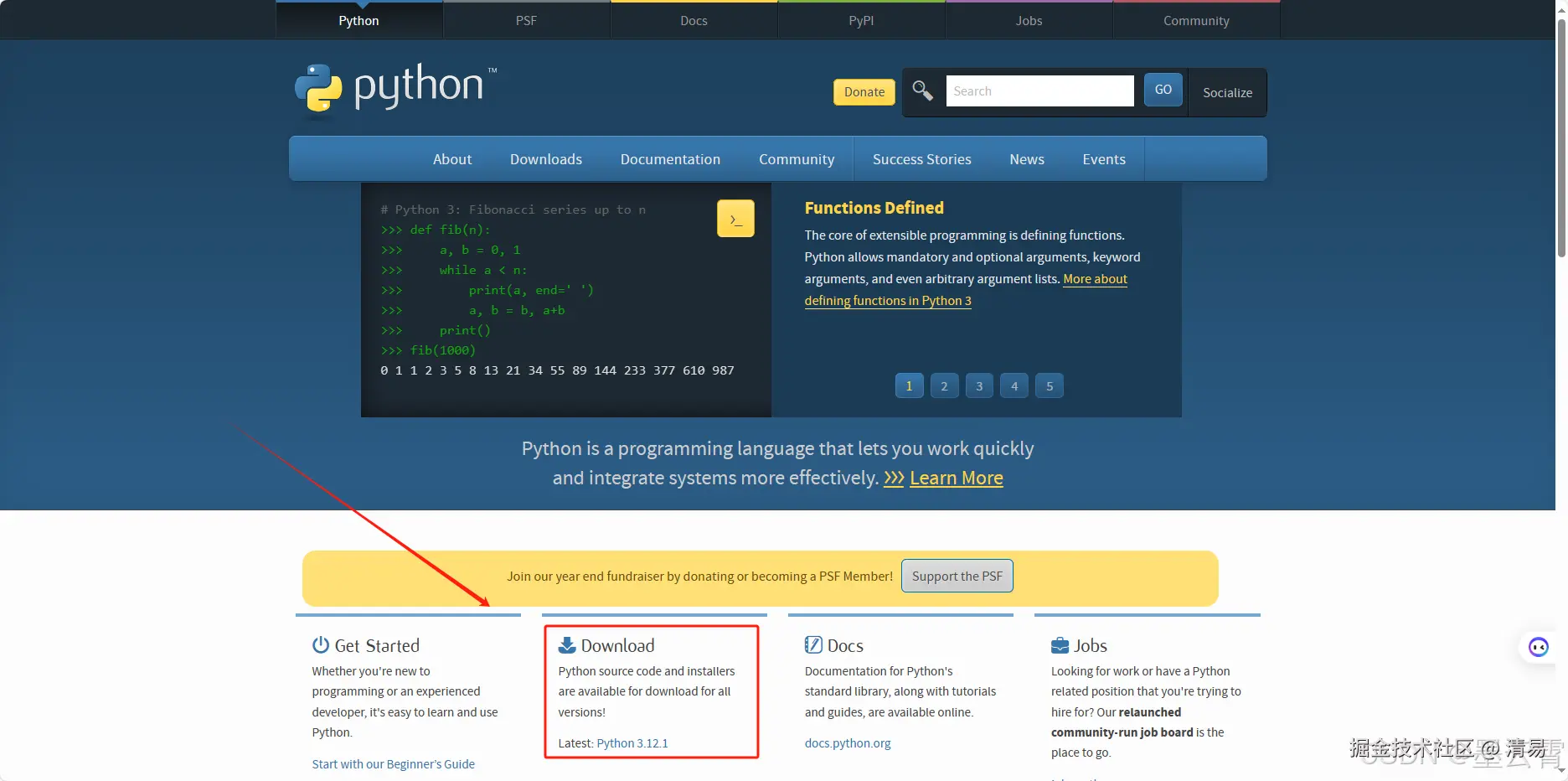1568x781 pixels.
Task: Show code slide 2
Action: (944, 385)
